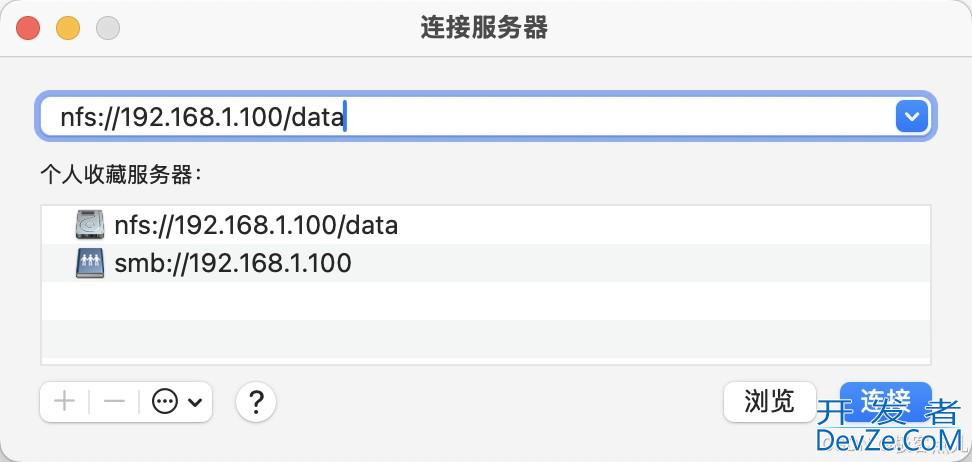Image resolution: width=972 pixels, height=462 pixels.
Task: Click the NFS drive icon in favorites
Action: (x=90, y=225)
